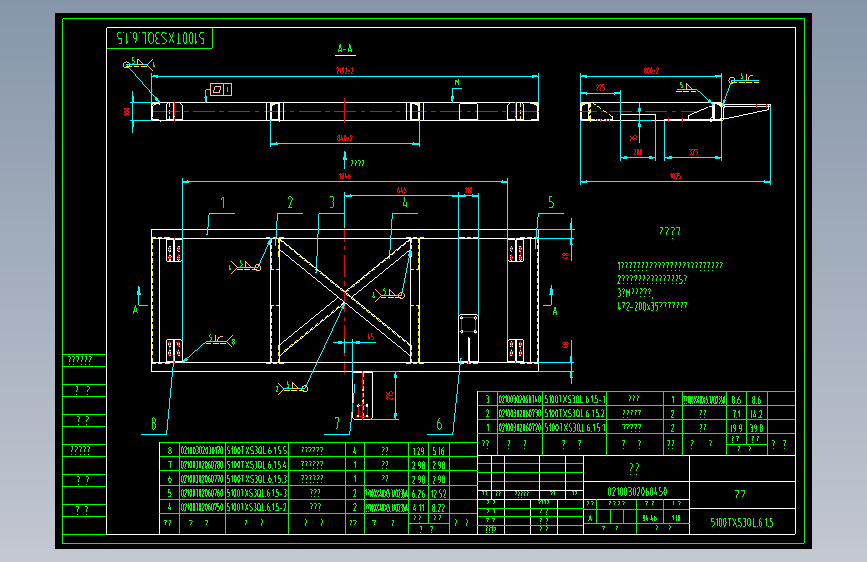
Task: Click parts list cell 5100TXS30L.6.15-3
Action: 257,493
